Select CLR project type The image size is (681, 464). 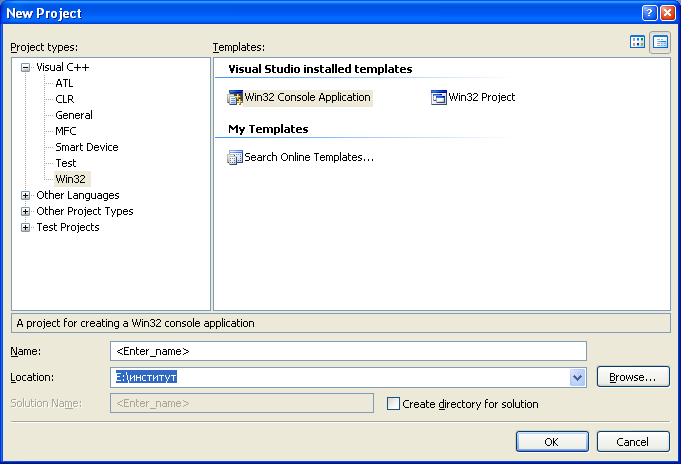coord(65,99)
